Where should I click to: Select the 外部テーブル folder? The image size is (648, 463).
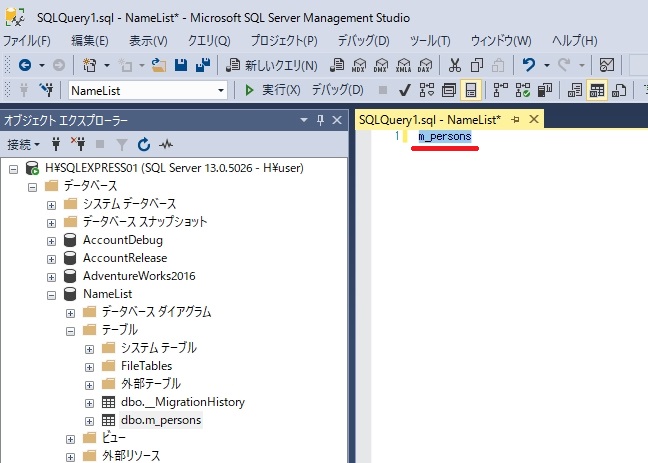coord(151,384)
